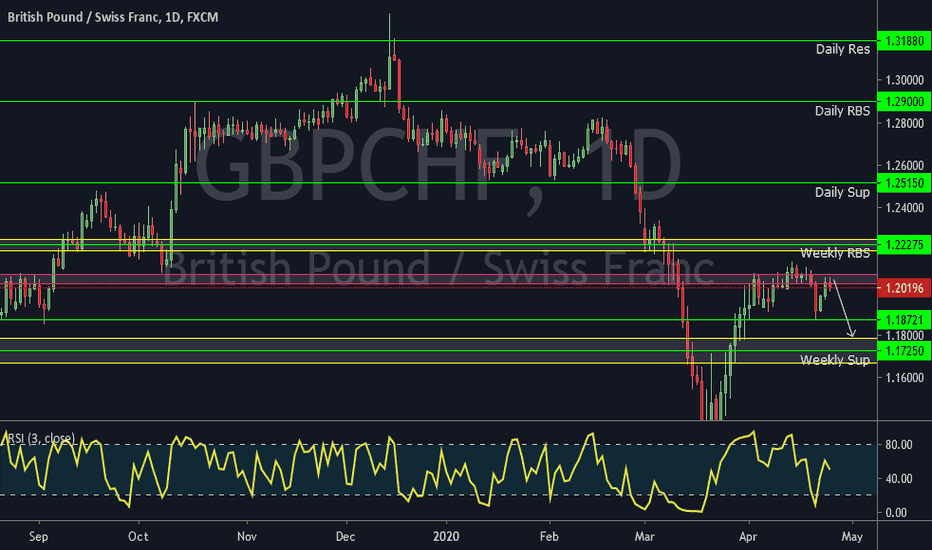The width and height of the screenshot is (932, 550).
Task: Click the current price label 1.20196
Action: pyautogui.click(x=904, y=288)
